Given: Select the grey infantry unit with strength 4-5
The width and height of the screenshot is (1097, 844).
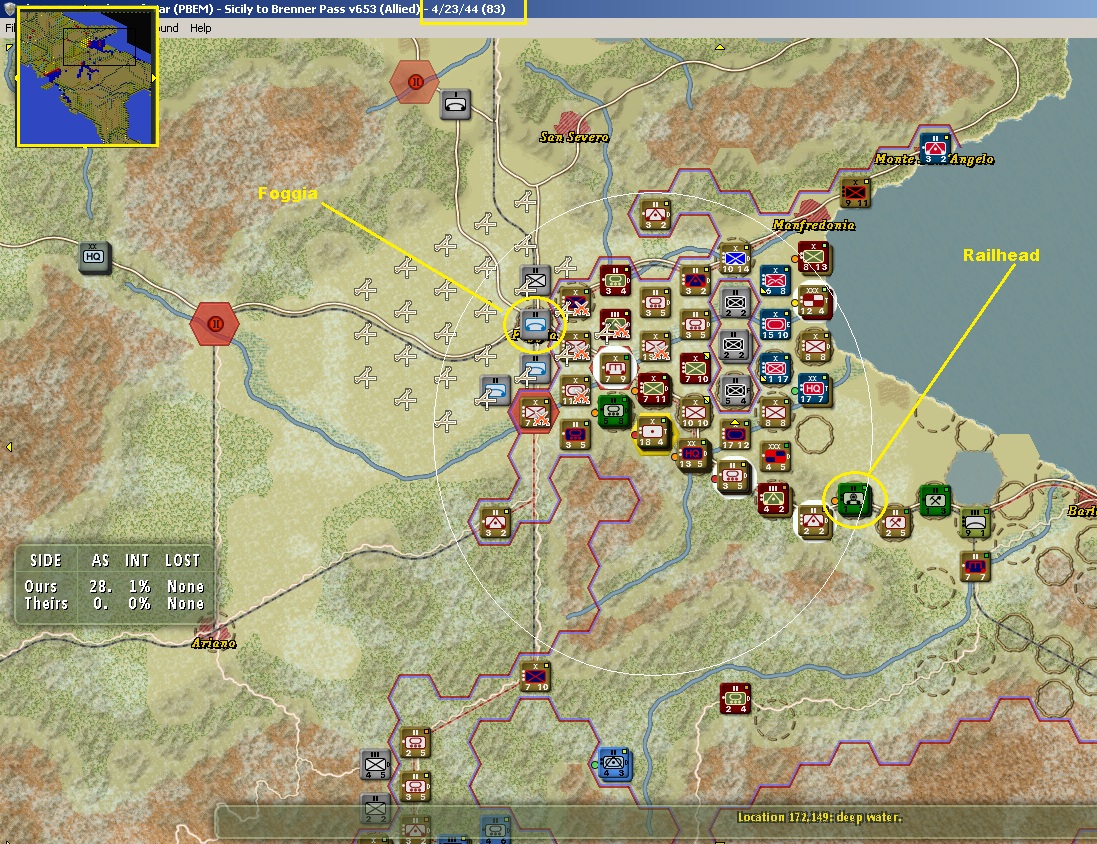Looking at the screenshot, I should click(375, 764).
